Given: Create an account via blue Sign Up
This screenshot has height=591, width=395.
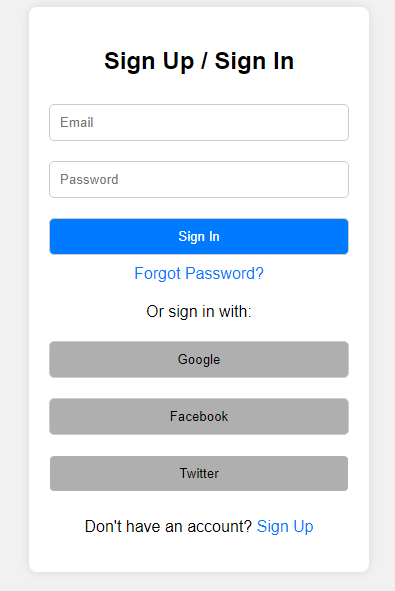Looking at the screenshot, I should coord(285,526).
